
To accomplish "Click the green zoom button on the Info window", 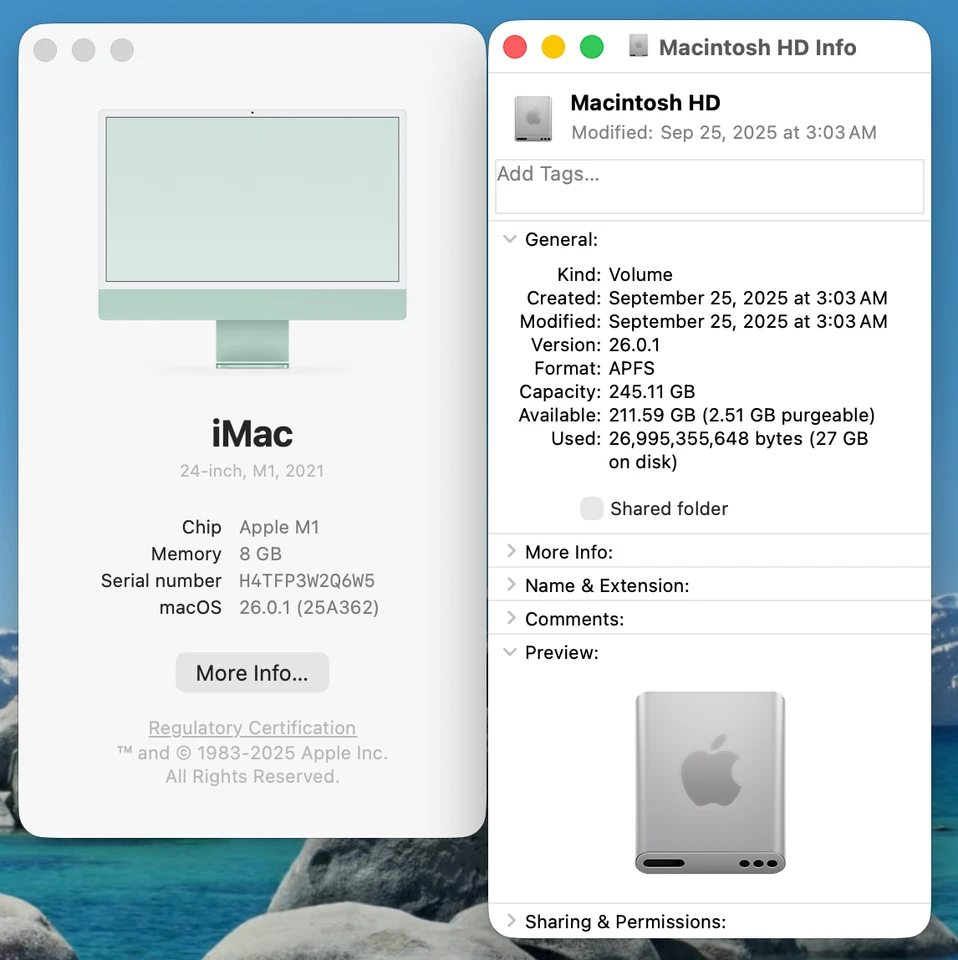I will [591, 46].
